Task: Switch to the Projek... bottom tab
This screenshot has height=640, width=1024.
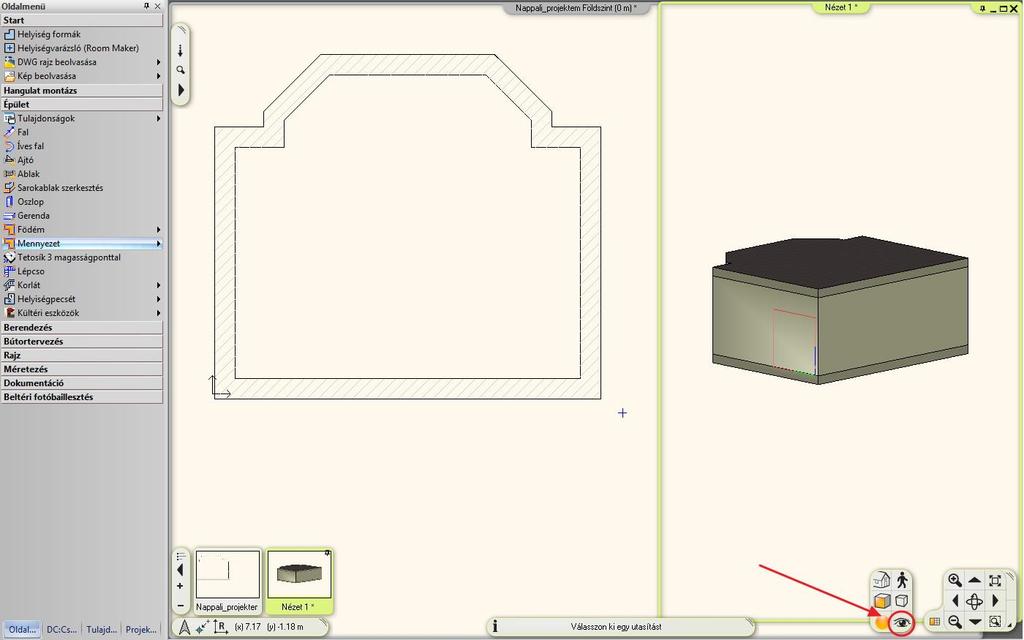Action: (x=141, y=630)
